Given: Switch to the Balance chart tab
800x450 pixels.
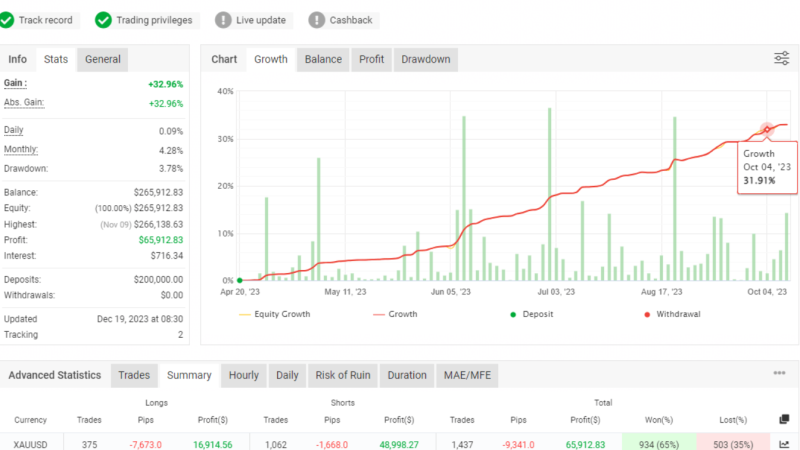Looking at the screenshot, I should 323,60.
